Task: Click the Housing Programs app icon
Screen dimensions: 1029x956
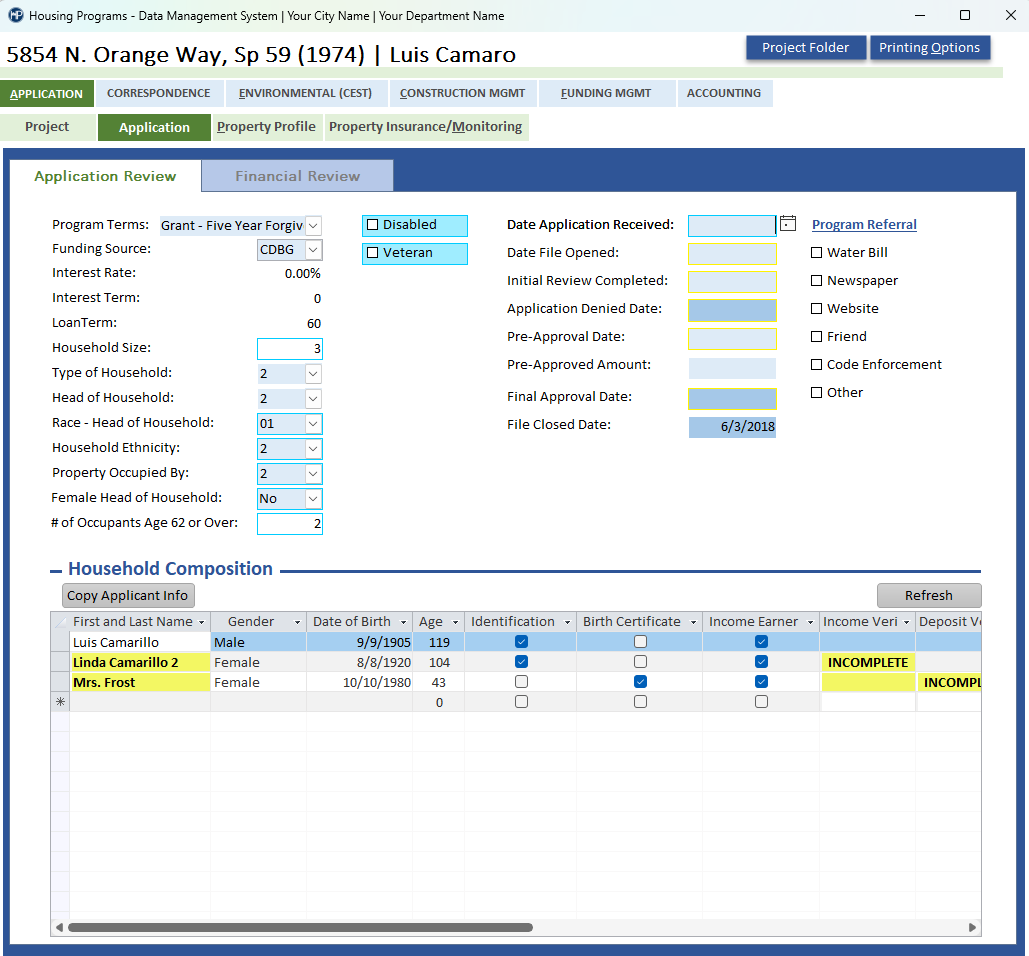Action: (x=16, y=15)
